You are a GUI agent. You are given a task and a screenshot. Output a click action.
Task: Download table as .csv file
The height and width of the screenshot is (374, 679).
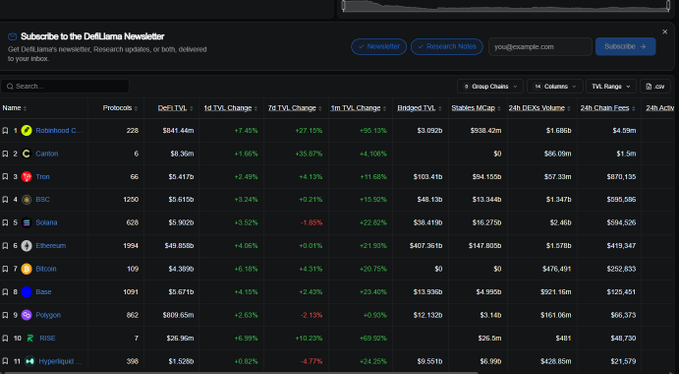[x=655, y=87]
